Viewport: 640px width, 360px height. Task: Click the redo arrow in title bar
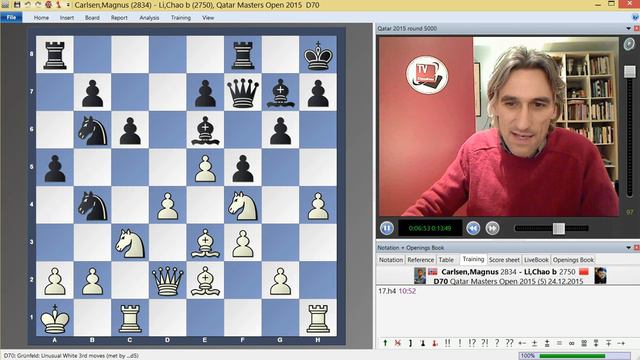tap(38, 4)
